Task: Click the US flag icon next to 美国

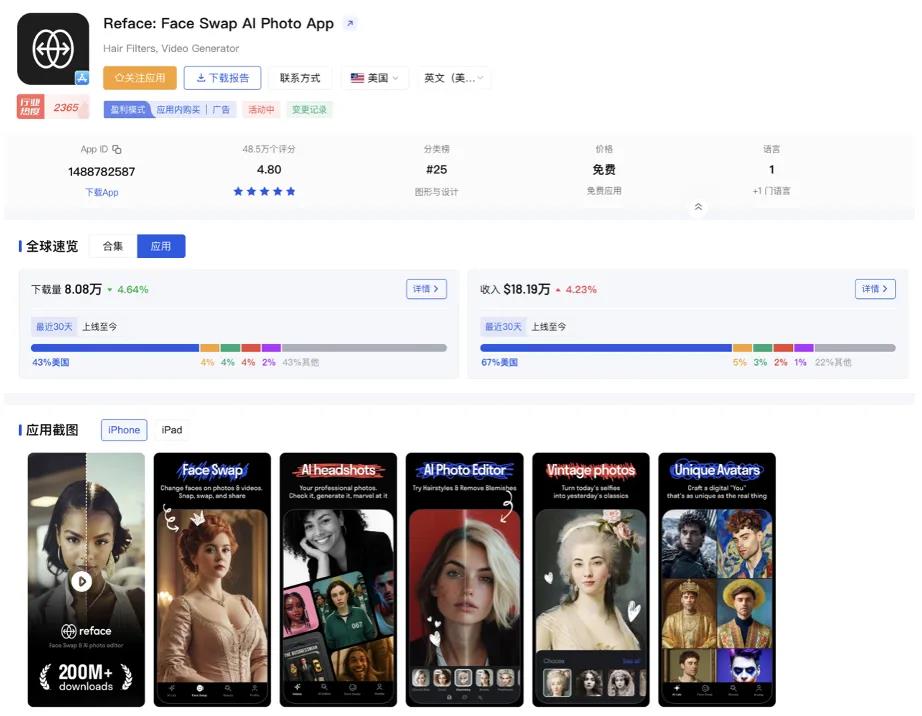Action: (x=355, y=77)
